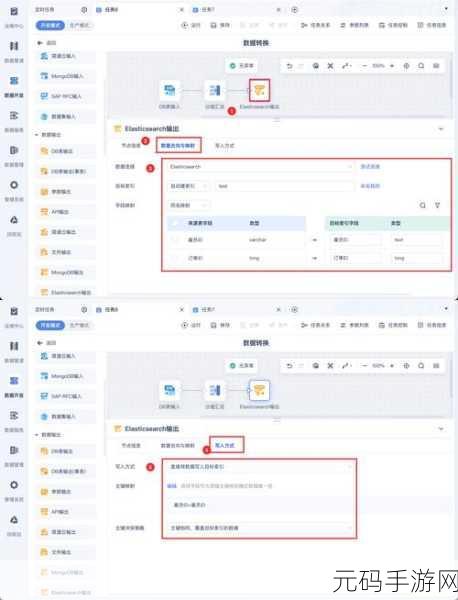
Task: Click the blue test connection link
Action: (x=370, y=167)
